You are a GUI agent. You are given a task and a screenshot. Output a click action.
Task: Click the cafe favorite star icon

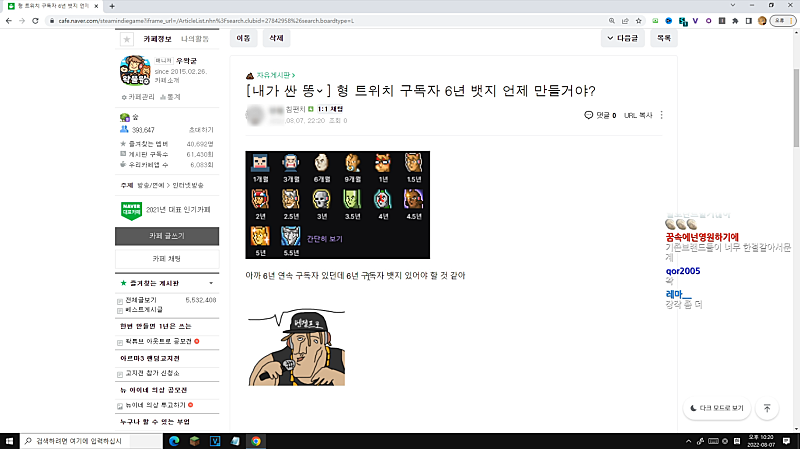tap(126, 39)
